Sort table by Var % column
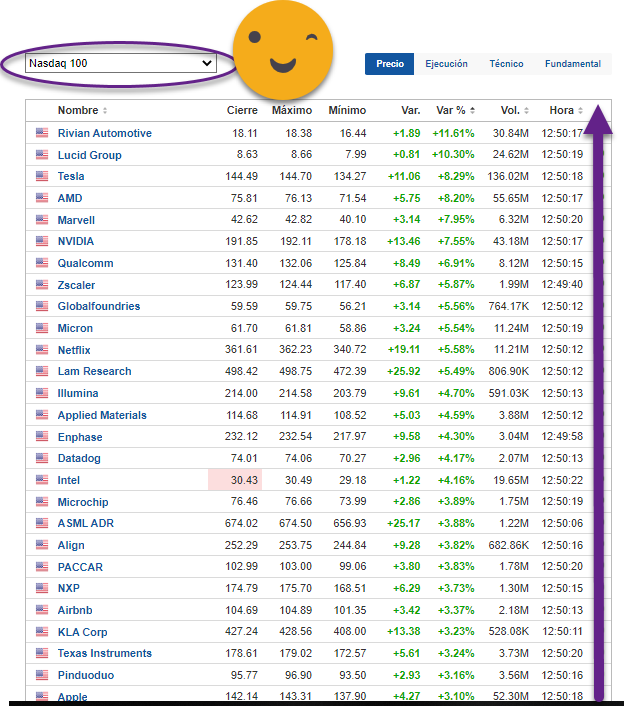Viewport: 624px width, 706px height. 455,110
